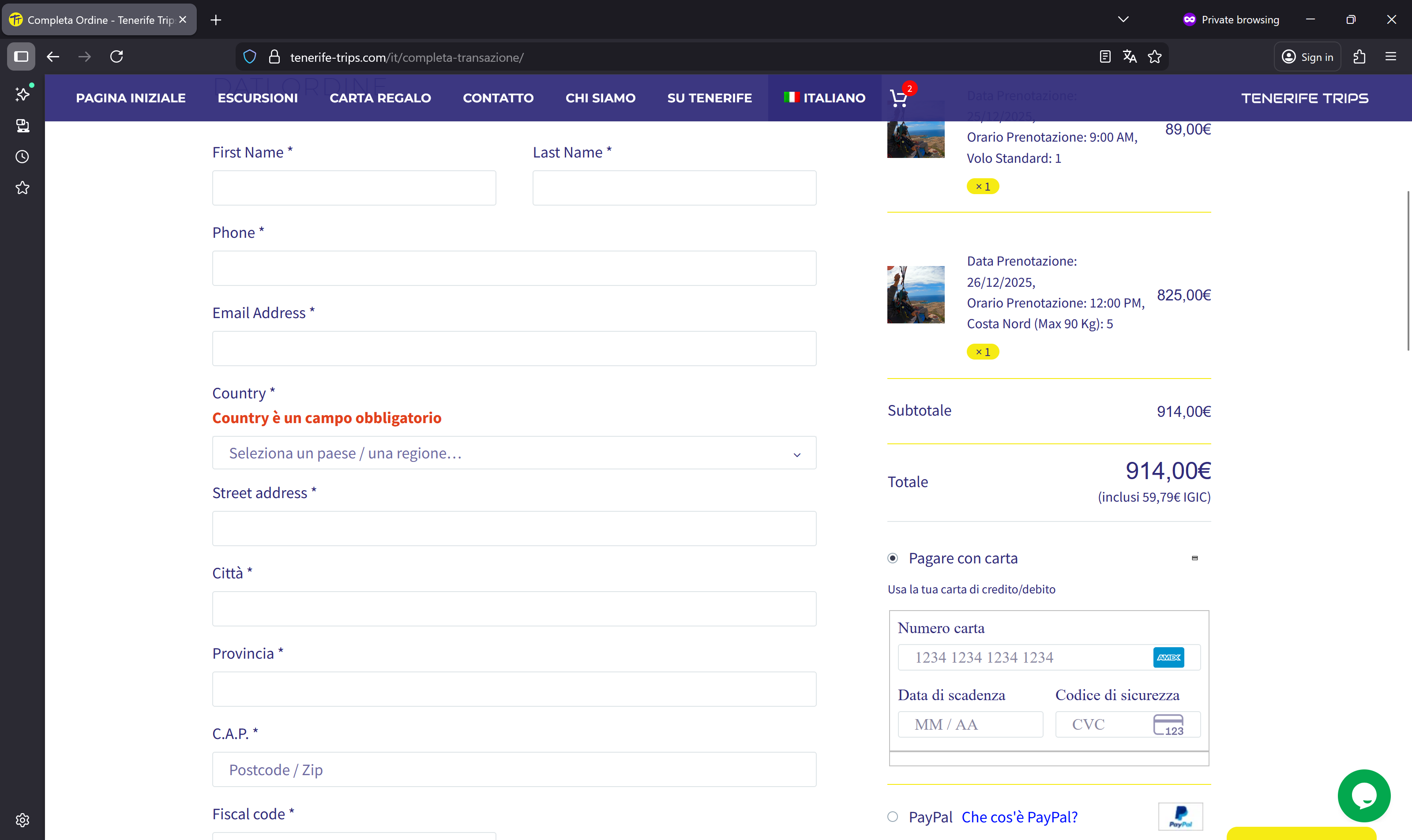Click the green chat bubble button

click(1363, 795)
